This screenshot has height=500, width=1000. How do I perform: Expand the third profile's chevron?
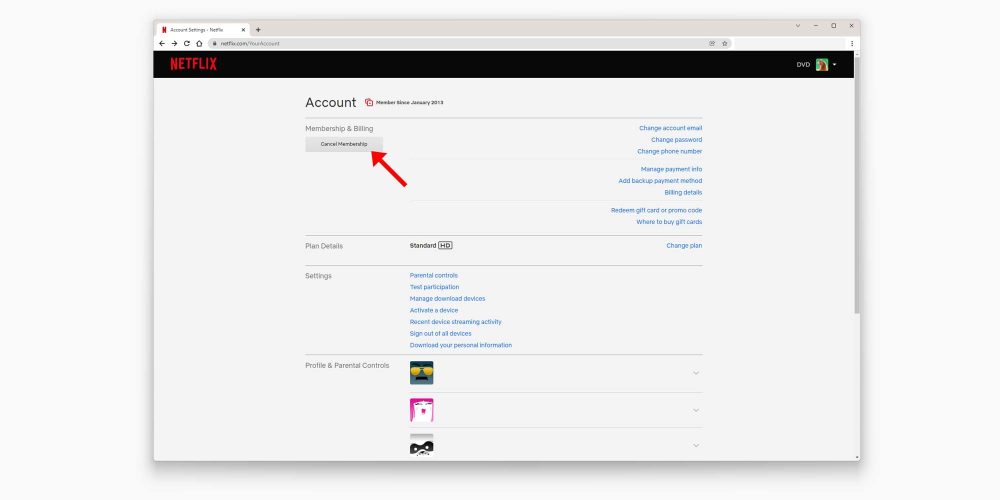click(696, 445)
